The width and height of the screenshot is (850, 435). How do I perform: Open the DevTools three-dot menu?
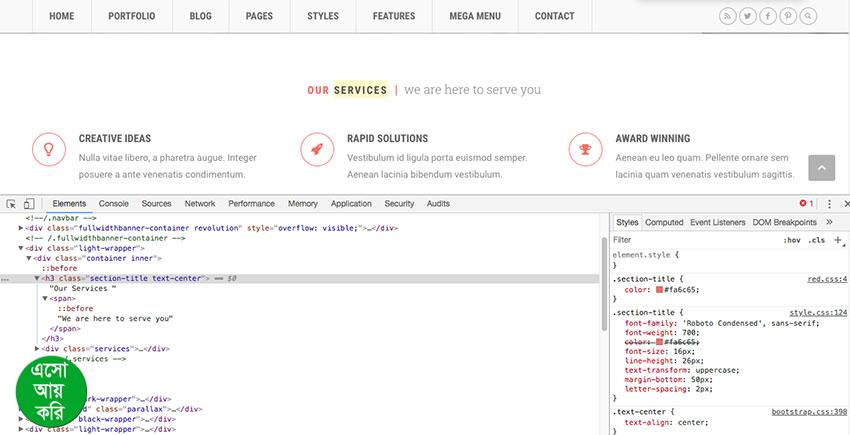pos(829,204)
